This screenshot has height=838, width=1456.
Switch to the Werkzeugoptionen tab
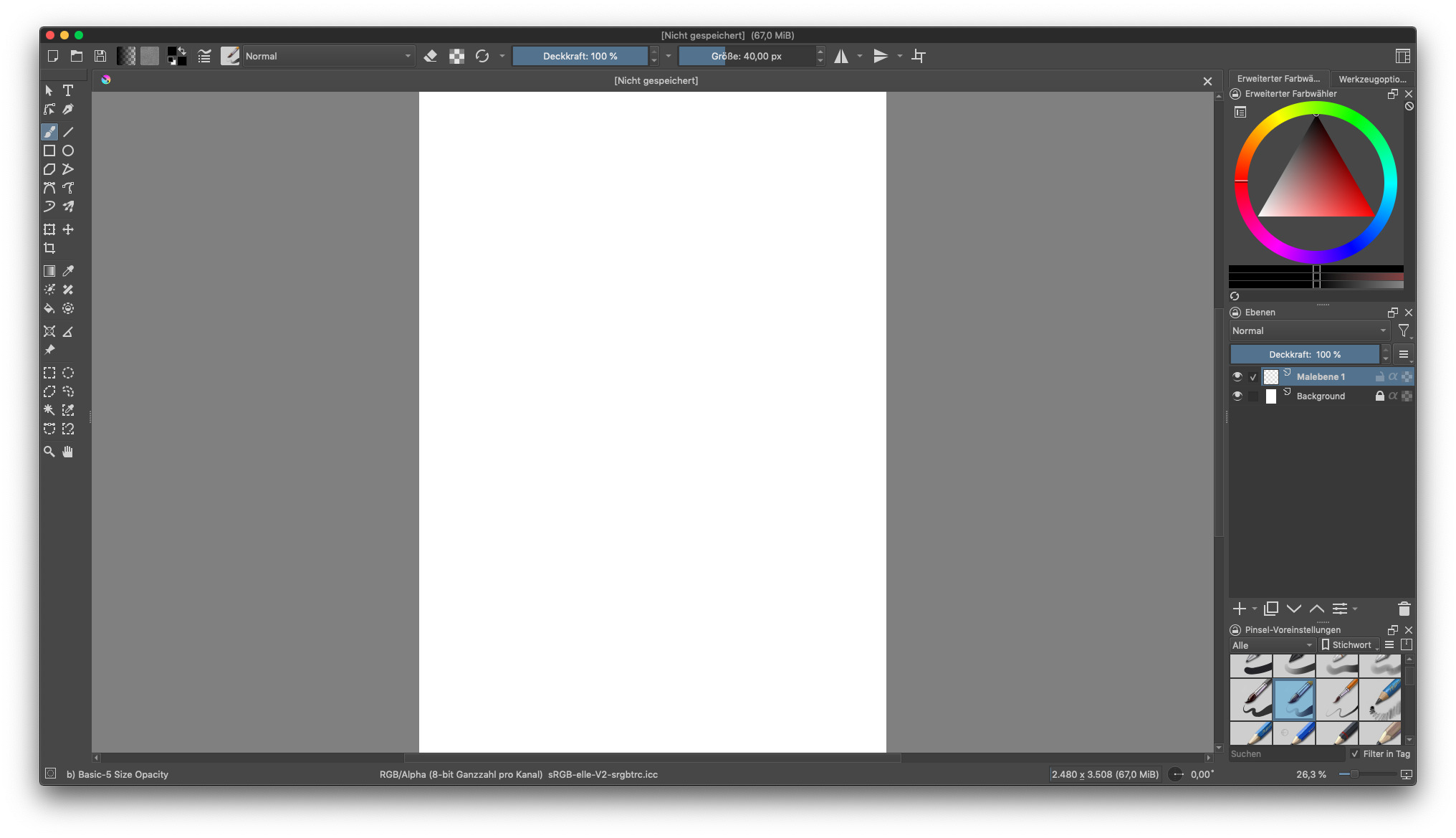(x=1372, y=79)
